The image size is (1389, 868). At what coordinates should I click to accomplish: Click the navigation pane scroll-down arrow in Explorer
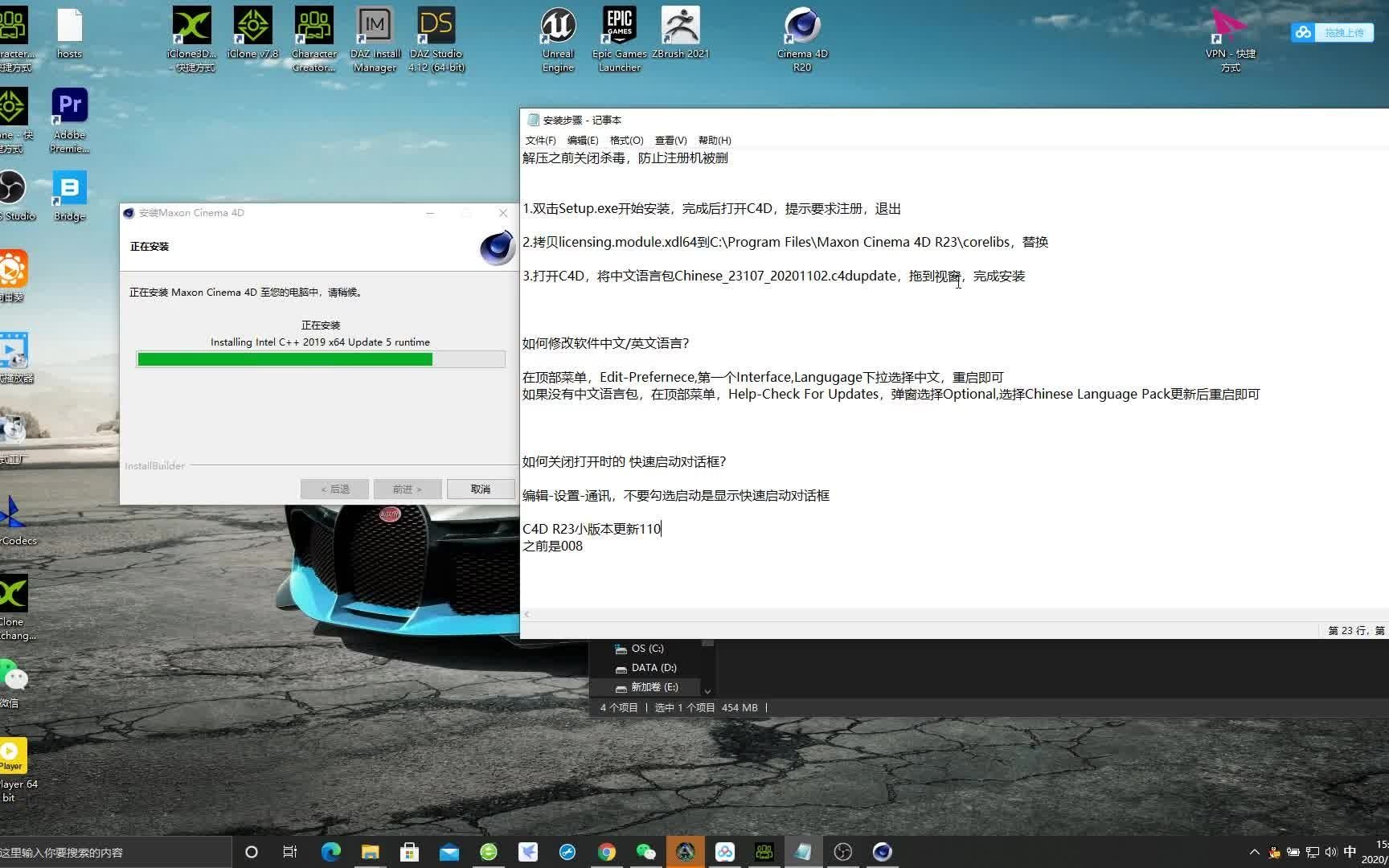(x=707, y=691)
